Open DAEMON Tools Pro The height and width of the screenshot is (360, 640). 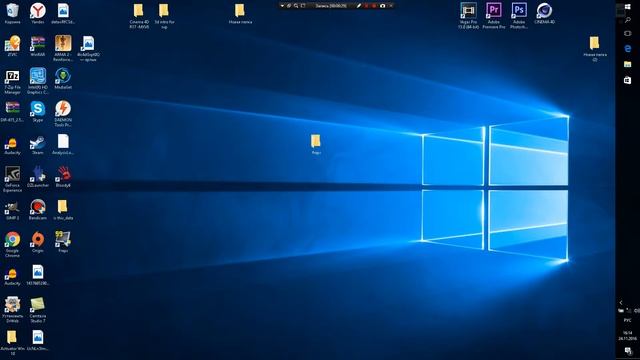coord(63,114)
